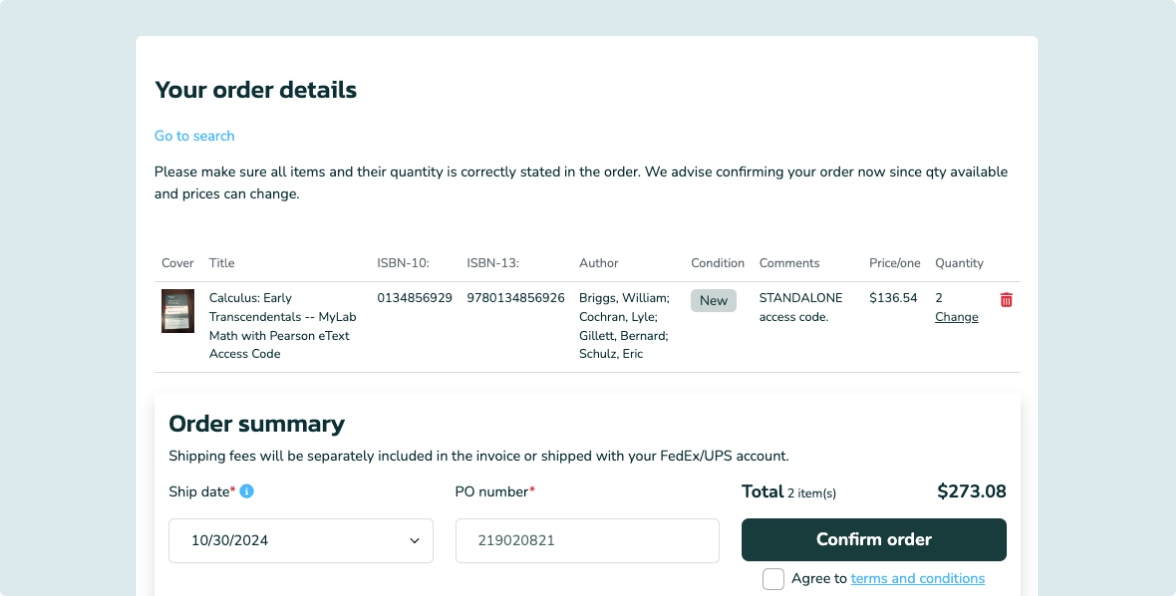
Task: Click the Price/one column header
Action: tap(895, 263)
